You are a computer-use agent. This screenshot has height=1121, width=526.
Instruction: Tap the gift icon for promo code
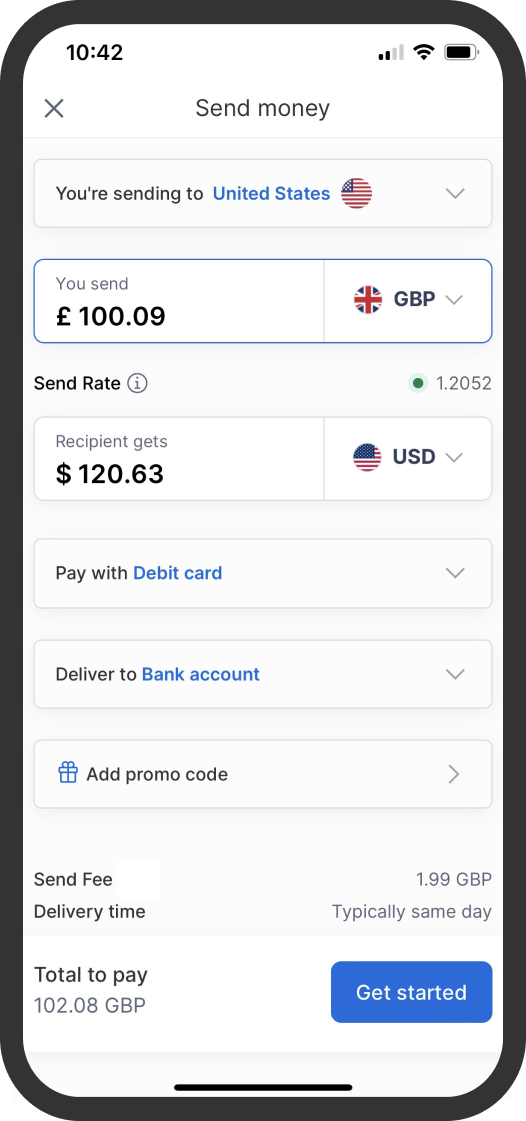68,773
